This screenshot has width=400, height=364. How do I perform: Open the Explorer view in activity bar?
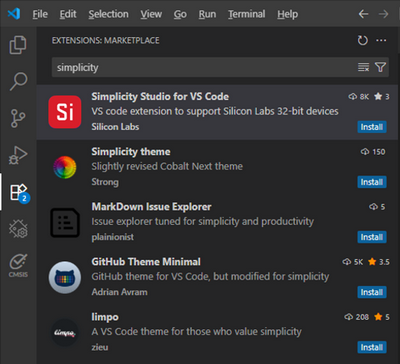point(18,45)
